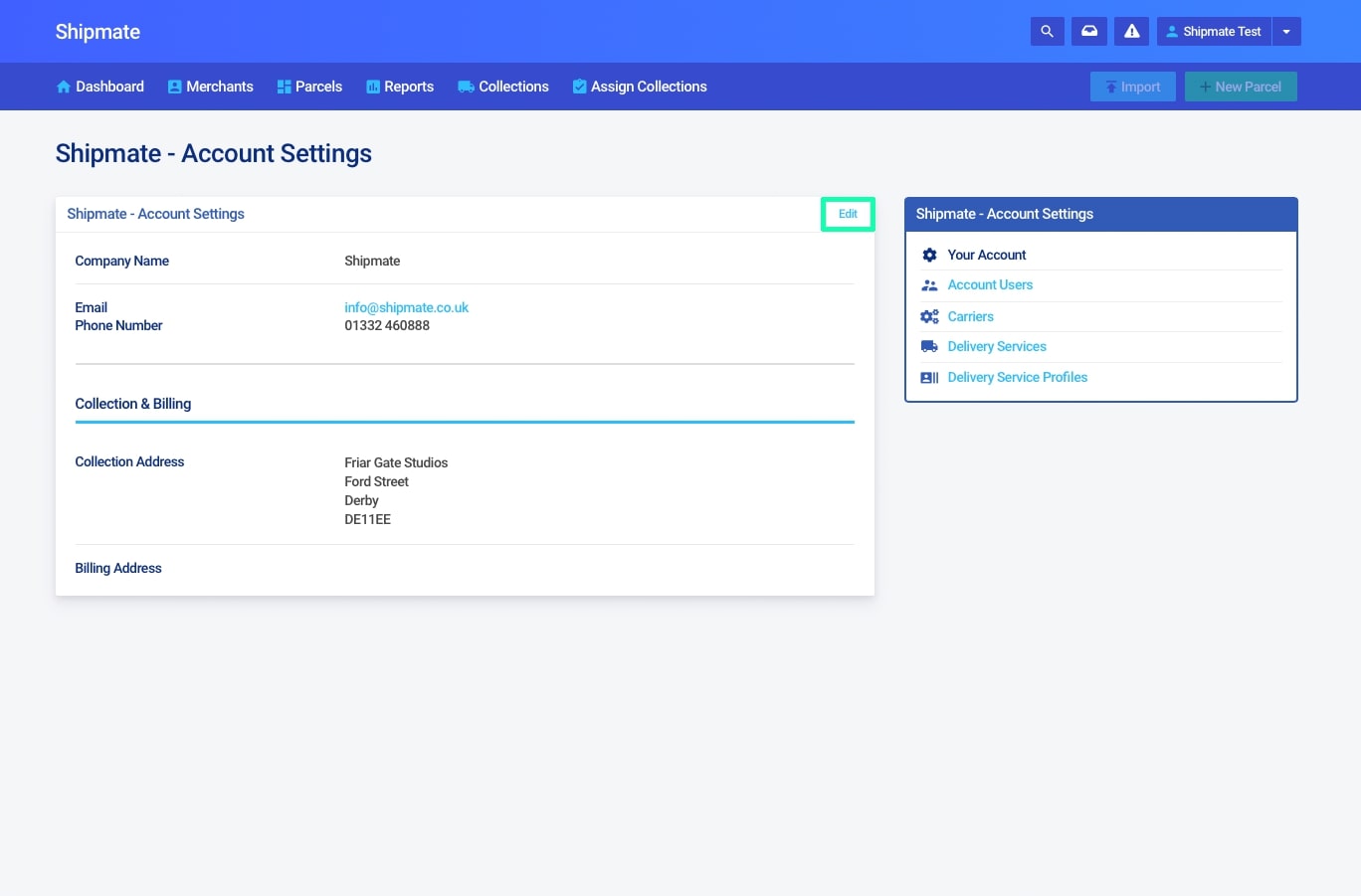Screen dimensions: 1361x896
Task: Click the warning triangle alerts icon
Action: click(1132, 32)
